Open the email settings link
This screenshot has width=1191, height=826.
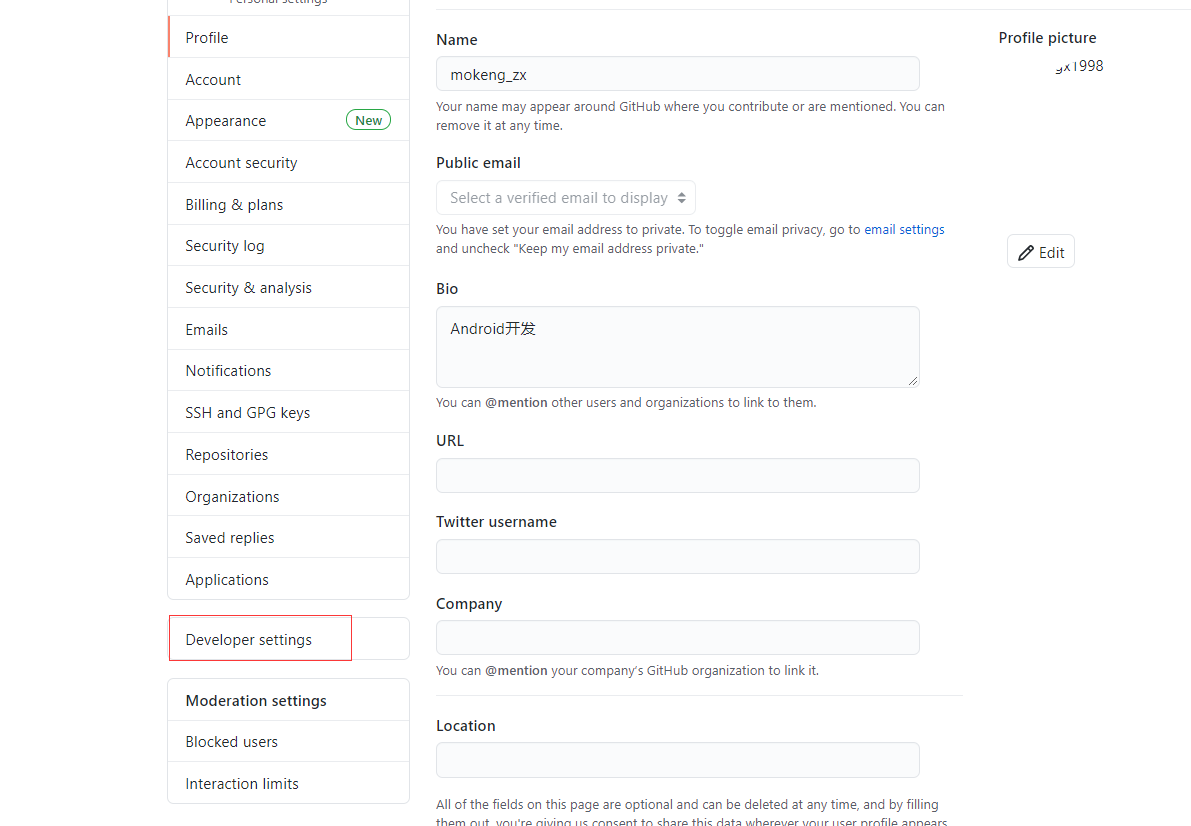point(903,229)
